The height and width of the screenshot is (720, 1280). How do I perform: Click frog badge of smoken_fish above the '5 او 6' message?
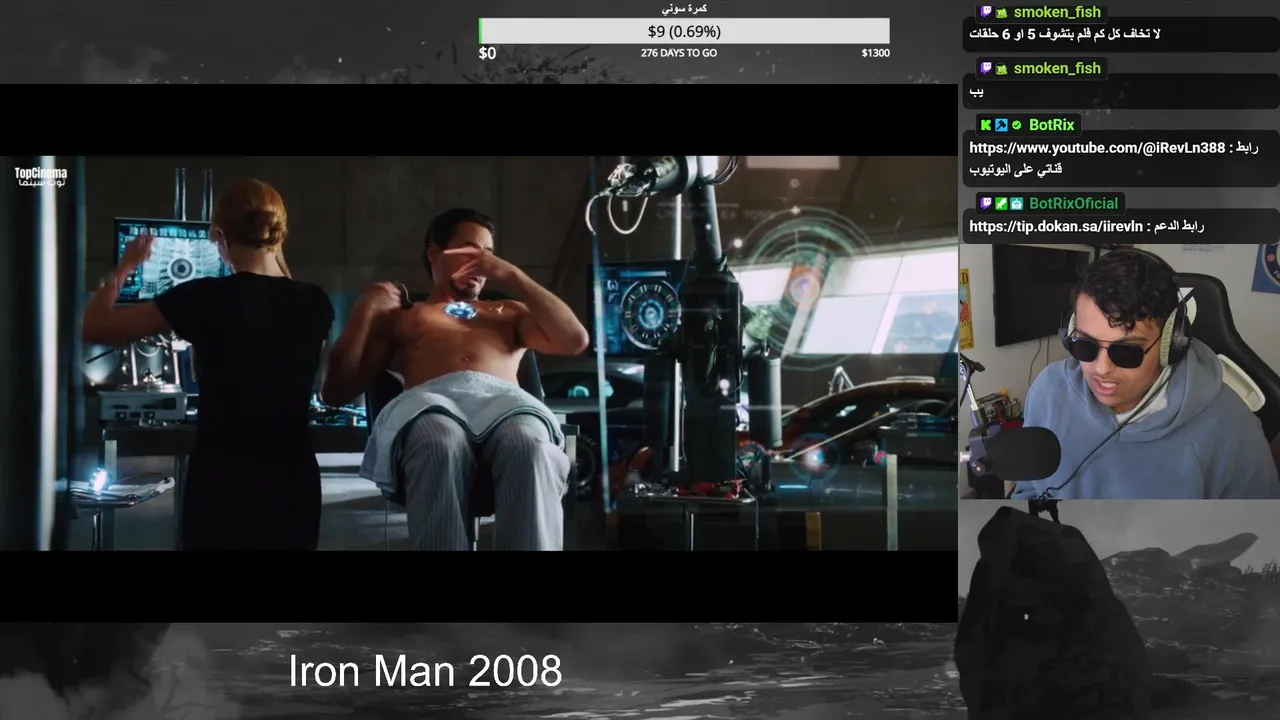1001,12
